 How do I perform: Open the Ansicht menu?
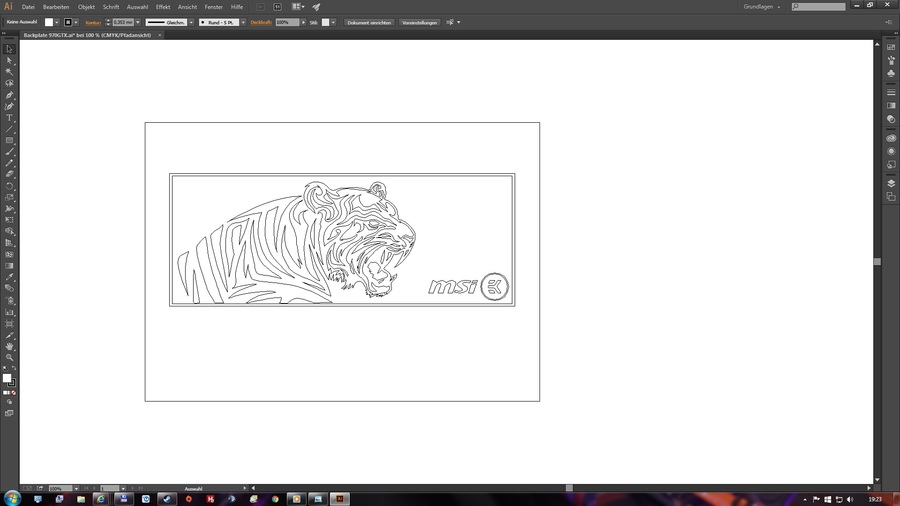(x=187, y=7)
